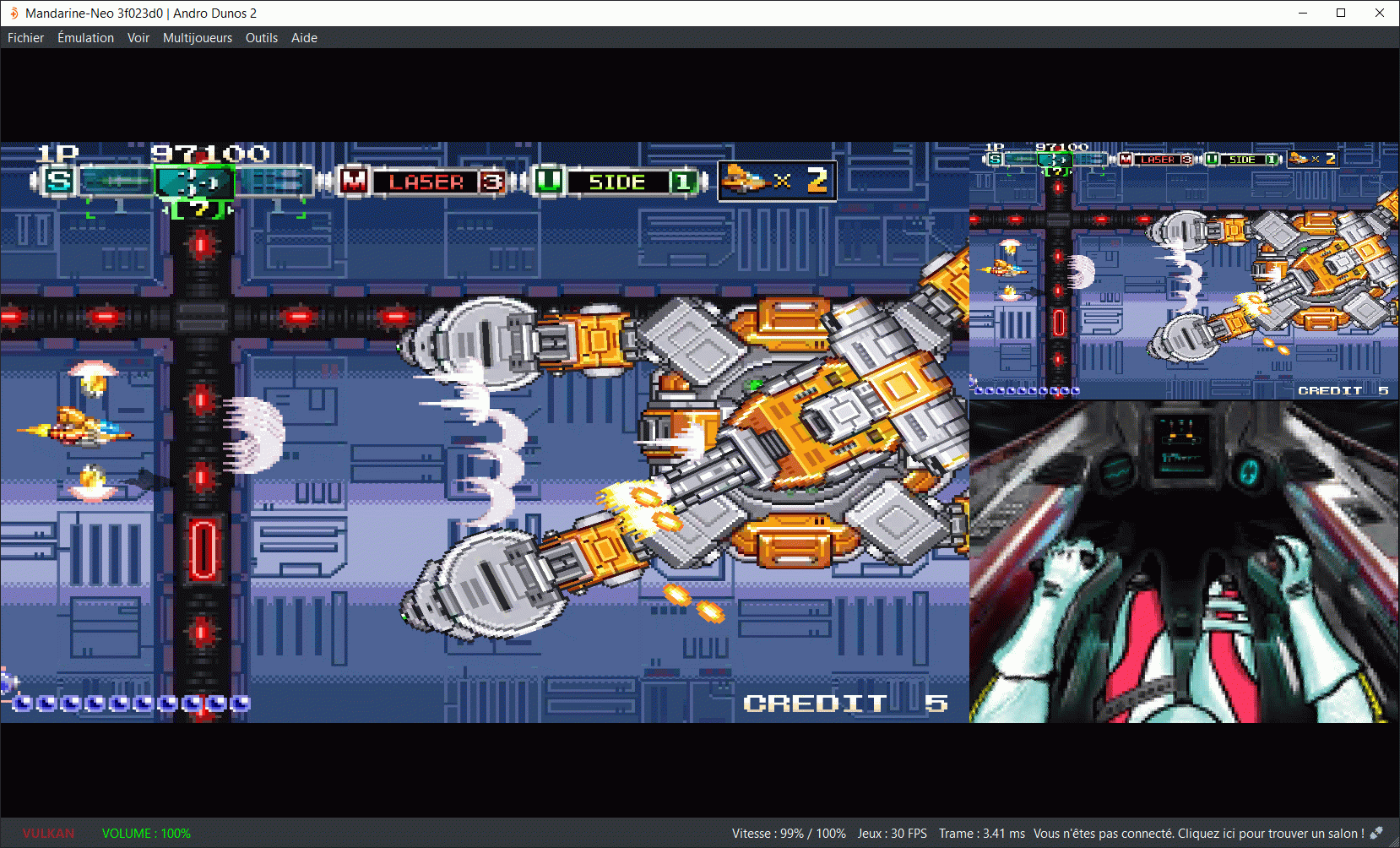This screenshot has height=848, width=1400.
Task: Click the red M weapon icon beside LASER
Action: pos(354,181)
